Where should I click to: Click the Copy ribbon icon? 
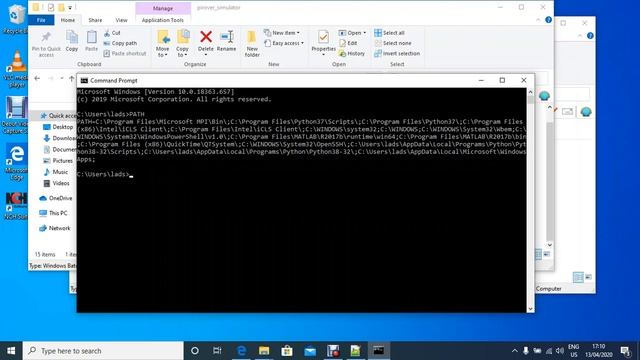coord(72,41)
